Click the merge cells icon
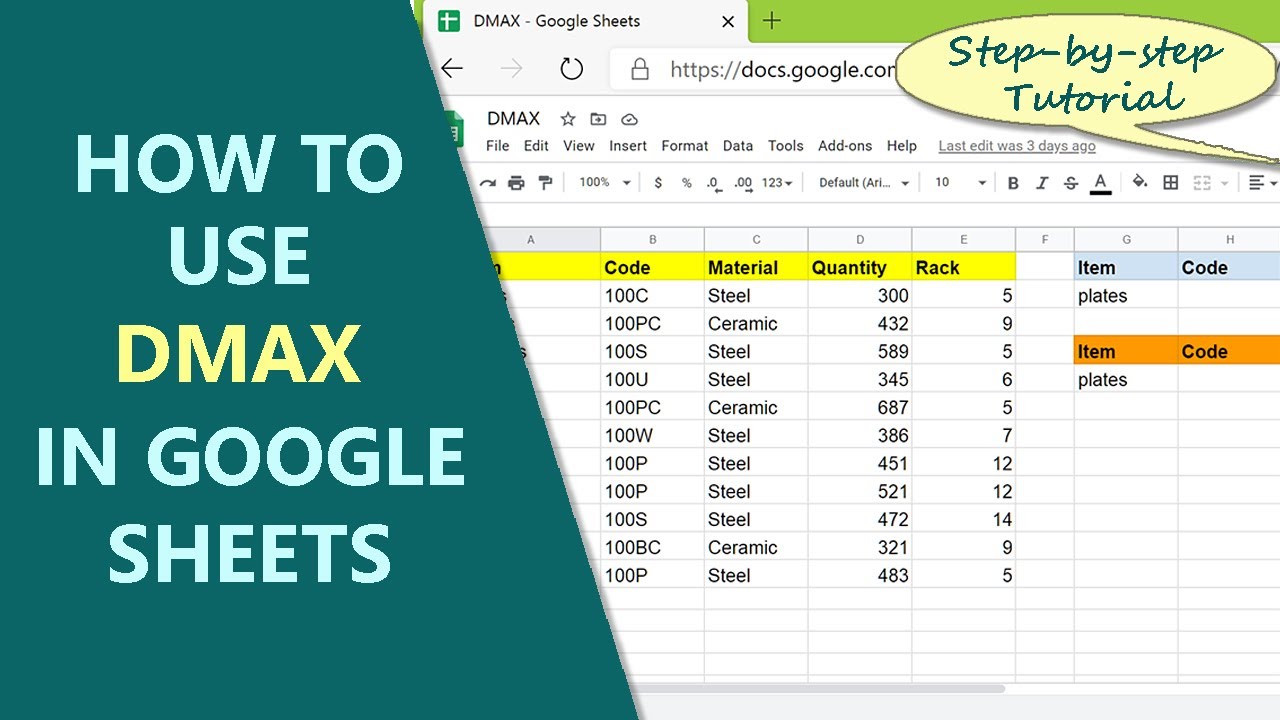This screenshot has width=1280, height=720. point(1202,183)
